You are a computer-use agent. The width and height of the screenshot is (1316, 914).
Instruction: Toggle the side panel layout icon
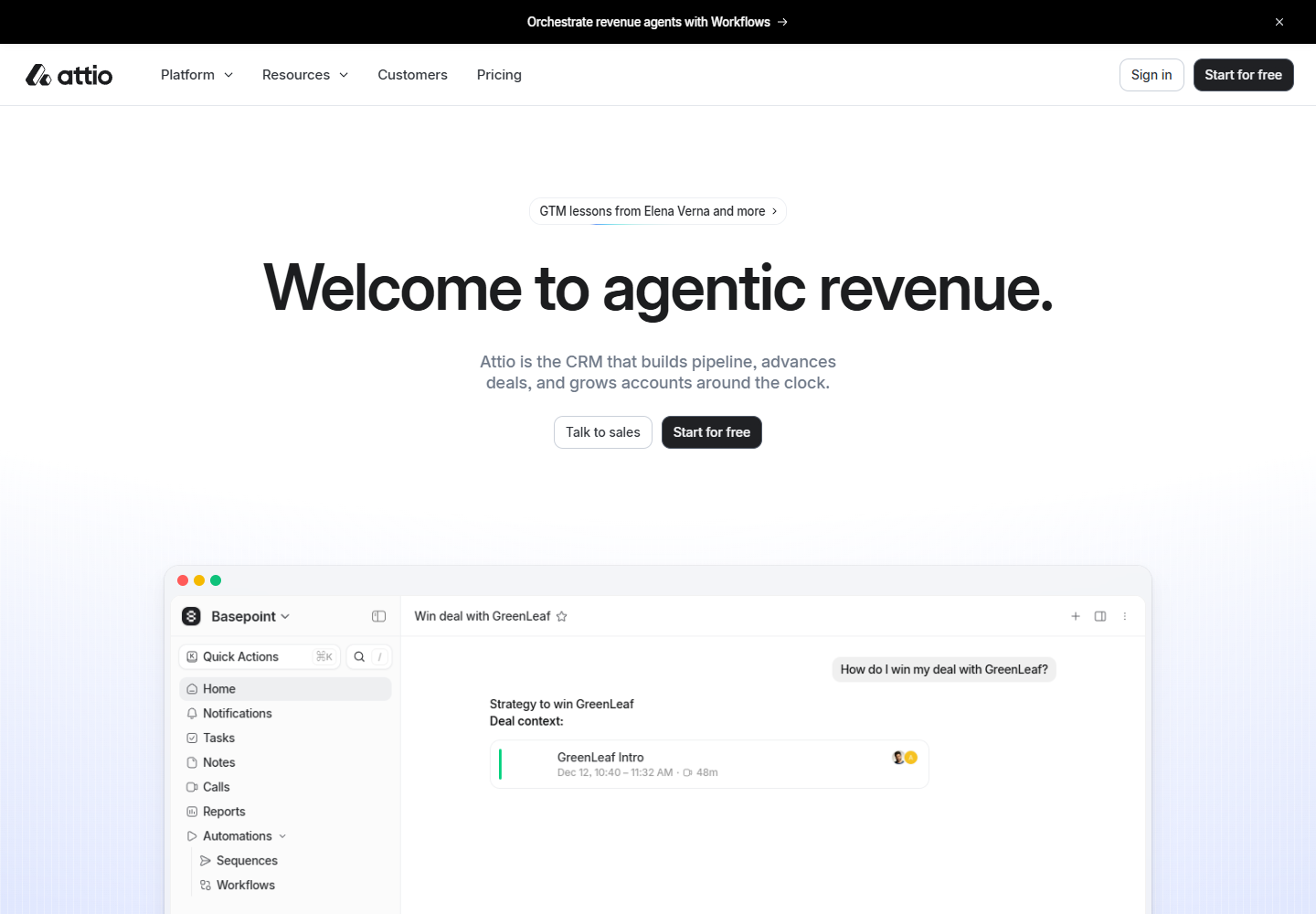click(x=1100, y=617)
